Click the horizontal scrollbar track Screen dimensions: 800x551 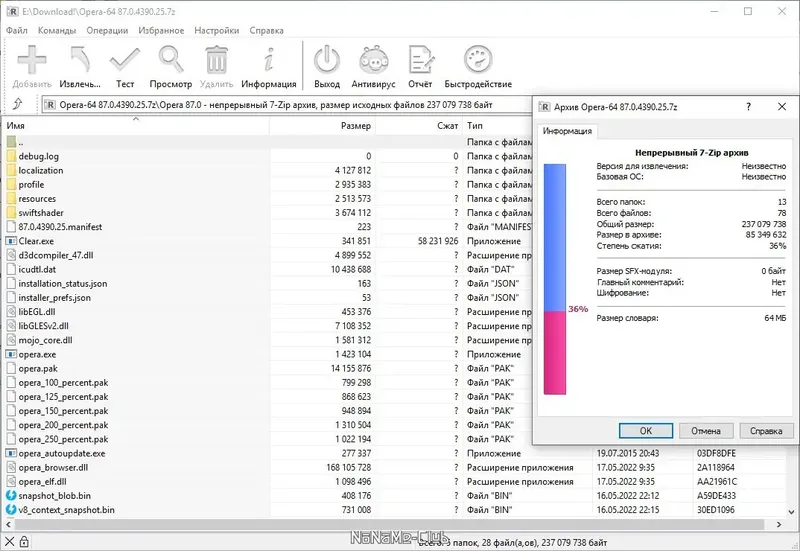pos(390,524)
